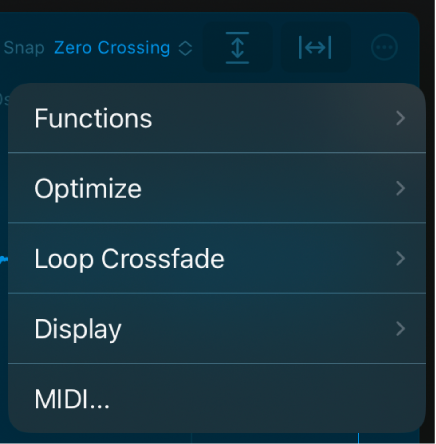Click the arrow on the Display row
The image size is (436, 444).
click(401, 329)
